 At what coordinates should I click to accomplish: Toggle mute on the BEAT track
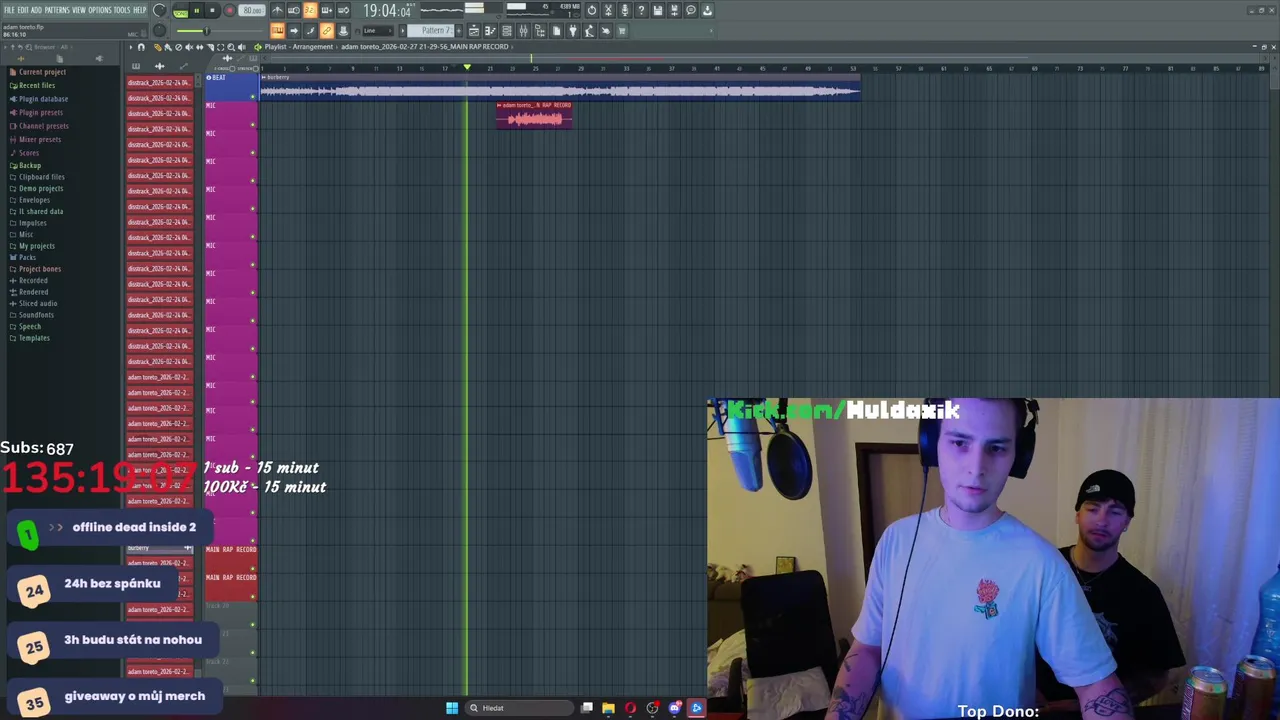tap(253, 97)
